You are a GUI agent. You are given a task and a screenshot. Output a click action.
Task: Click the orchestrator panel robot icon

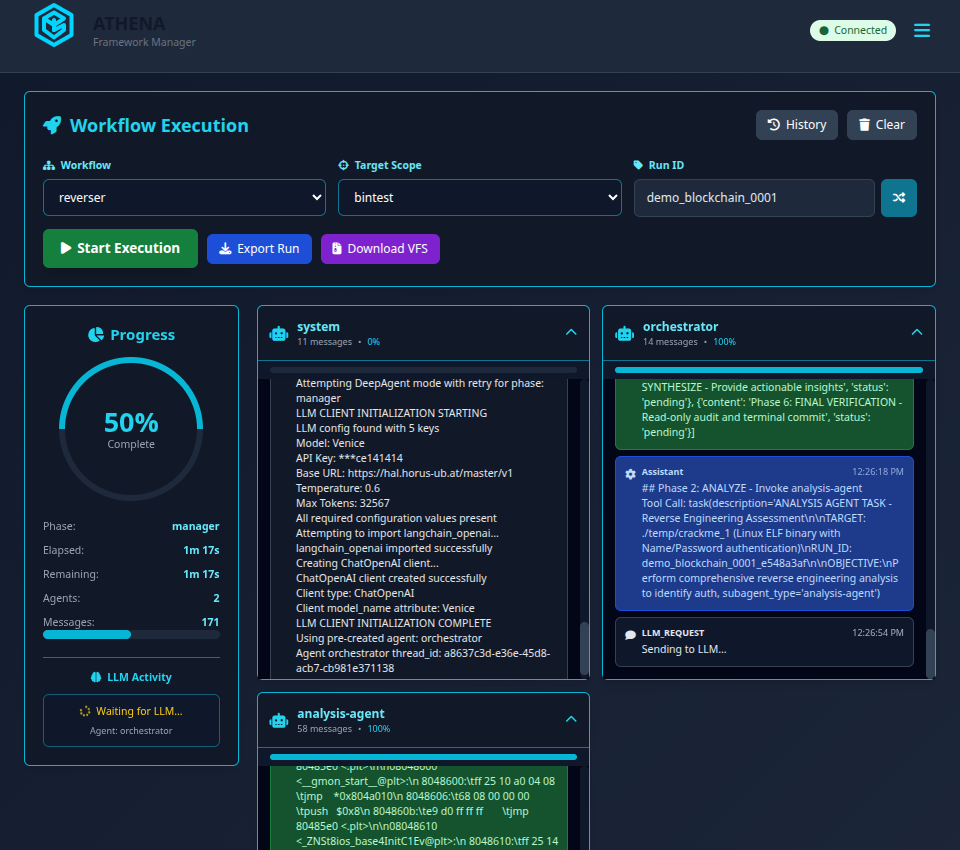click(x=625, y=333)
